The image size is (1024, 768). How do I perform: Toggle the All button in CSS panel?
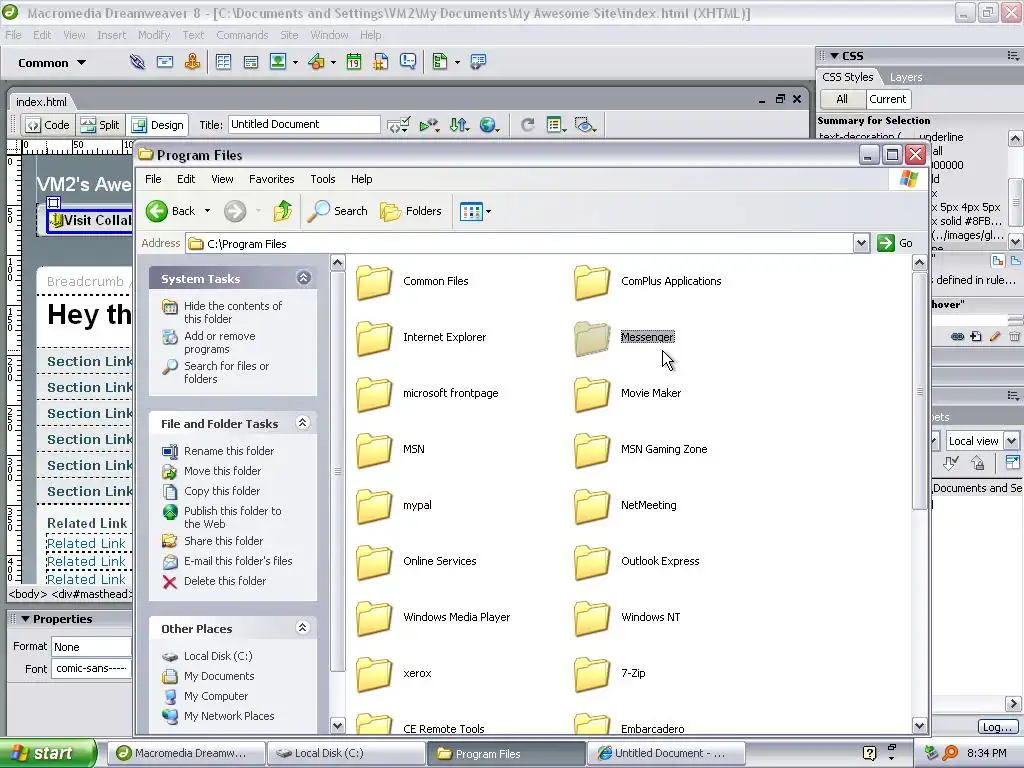842,99
